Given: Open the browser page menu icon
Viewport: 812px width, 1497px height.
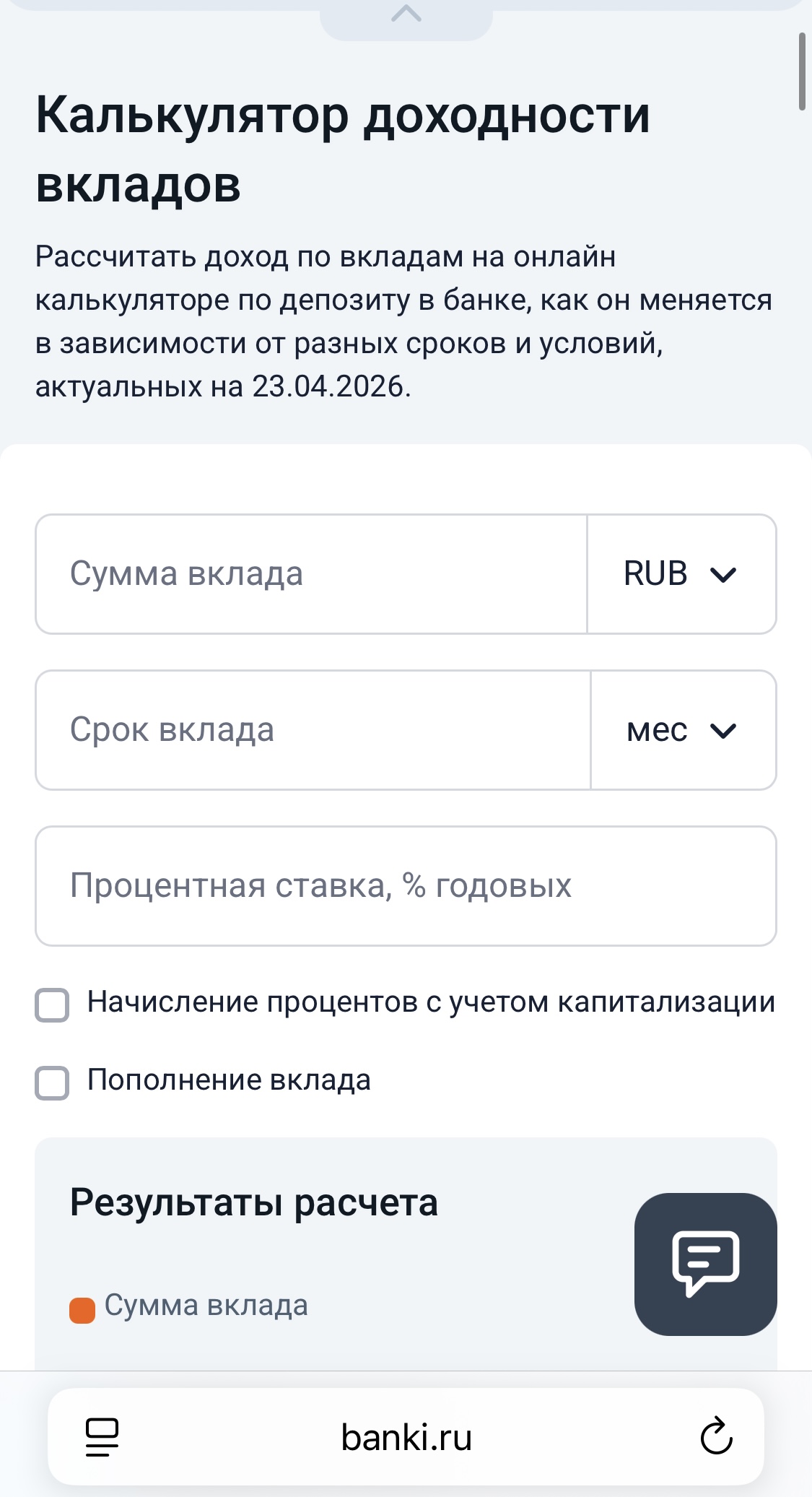Looking at the screenshot, I should [x=102, y=1437].
